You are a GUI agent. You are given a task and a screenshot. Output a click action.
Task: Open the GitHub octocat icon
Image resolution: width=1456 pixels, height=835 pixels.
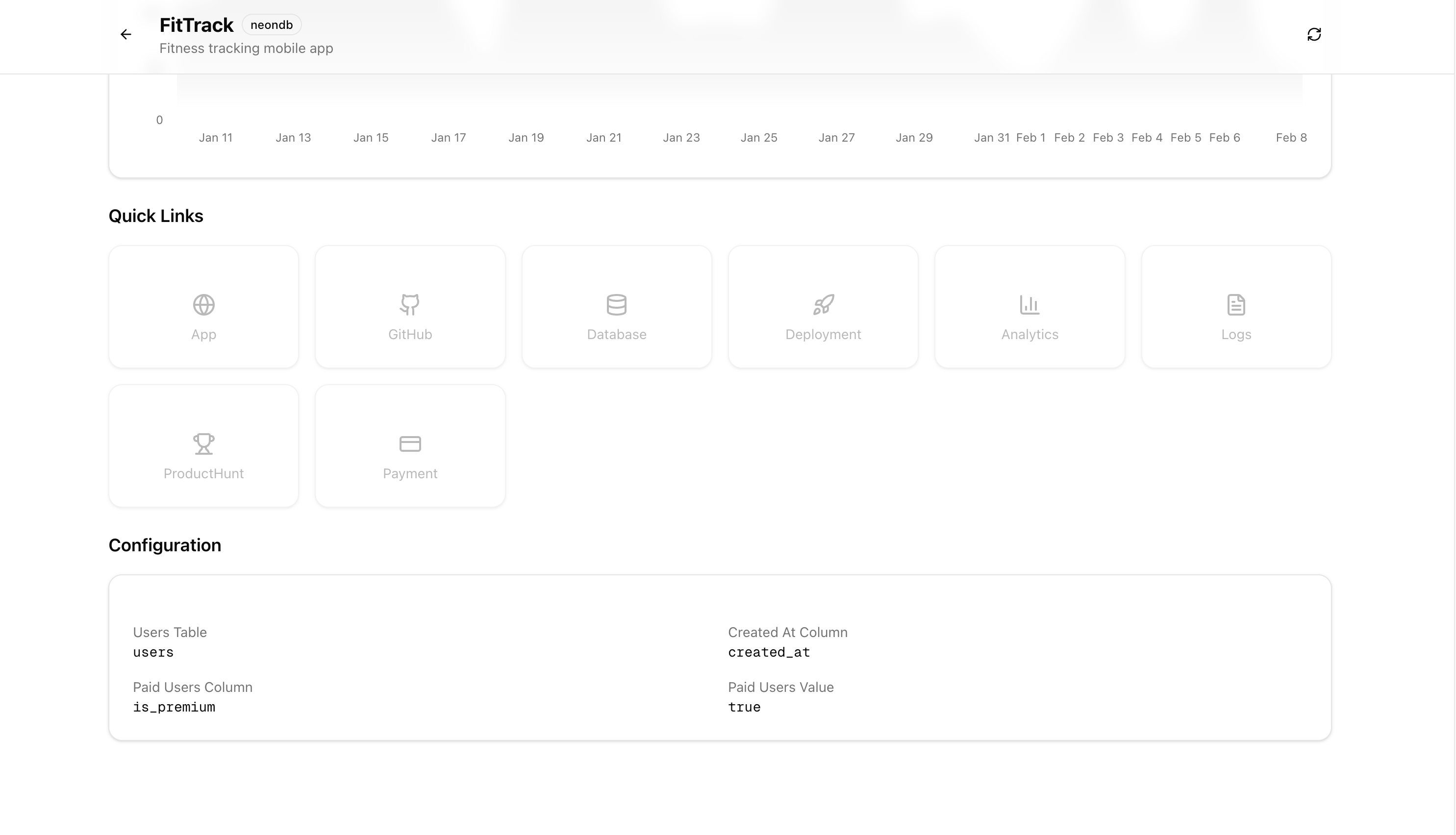point(410,304)
